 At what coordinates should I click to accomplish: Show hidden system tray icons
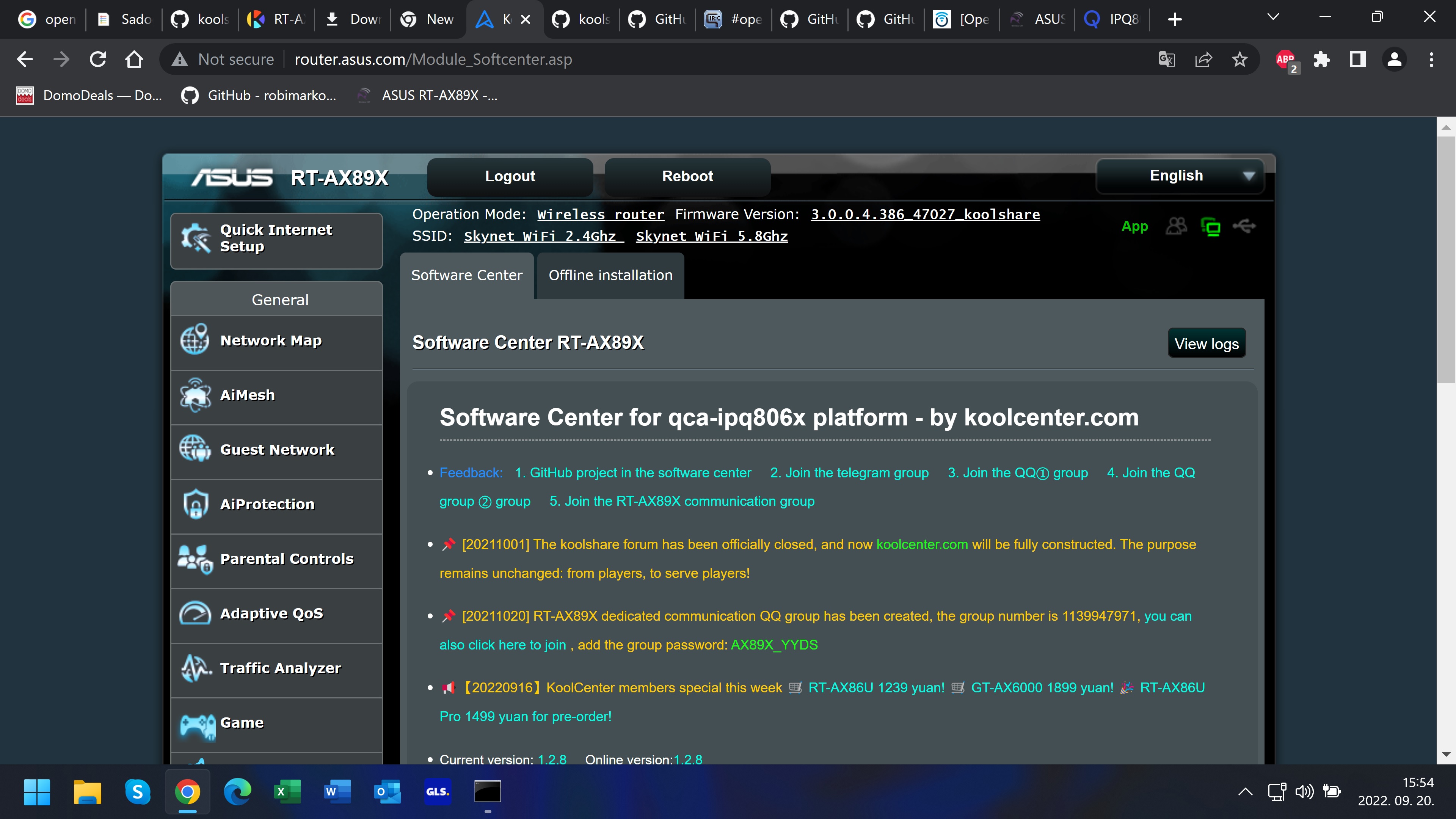1244,791
